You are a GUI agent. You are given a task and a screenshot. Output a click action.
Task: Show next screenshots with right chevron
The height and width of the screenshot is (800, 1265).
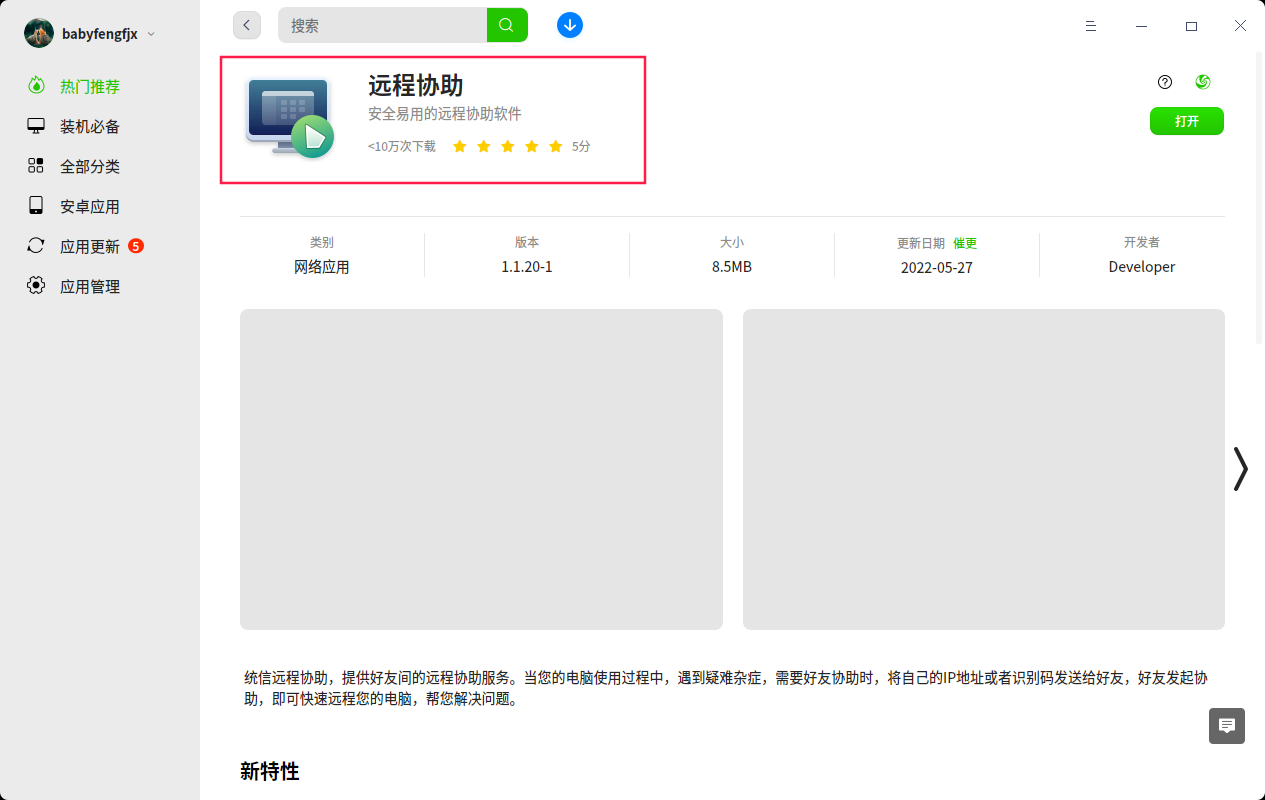[x=1240, y=468]
